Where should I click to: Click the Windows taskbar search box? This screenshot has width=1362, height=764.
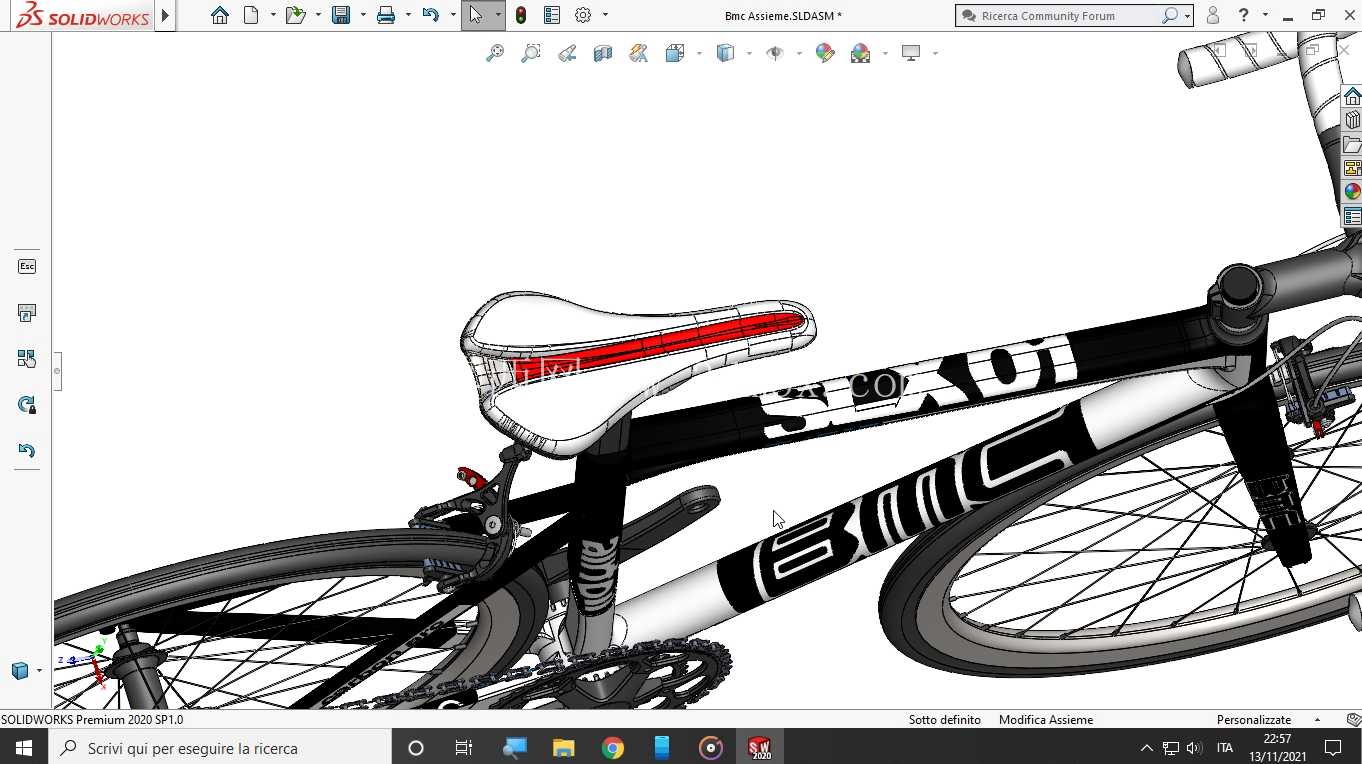click(220, 747)
